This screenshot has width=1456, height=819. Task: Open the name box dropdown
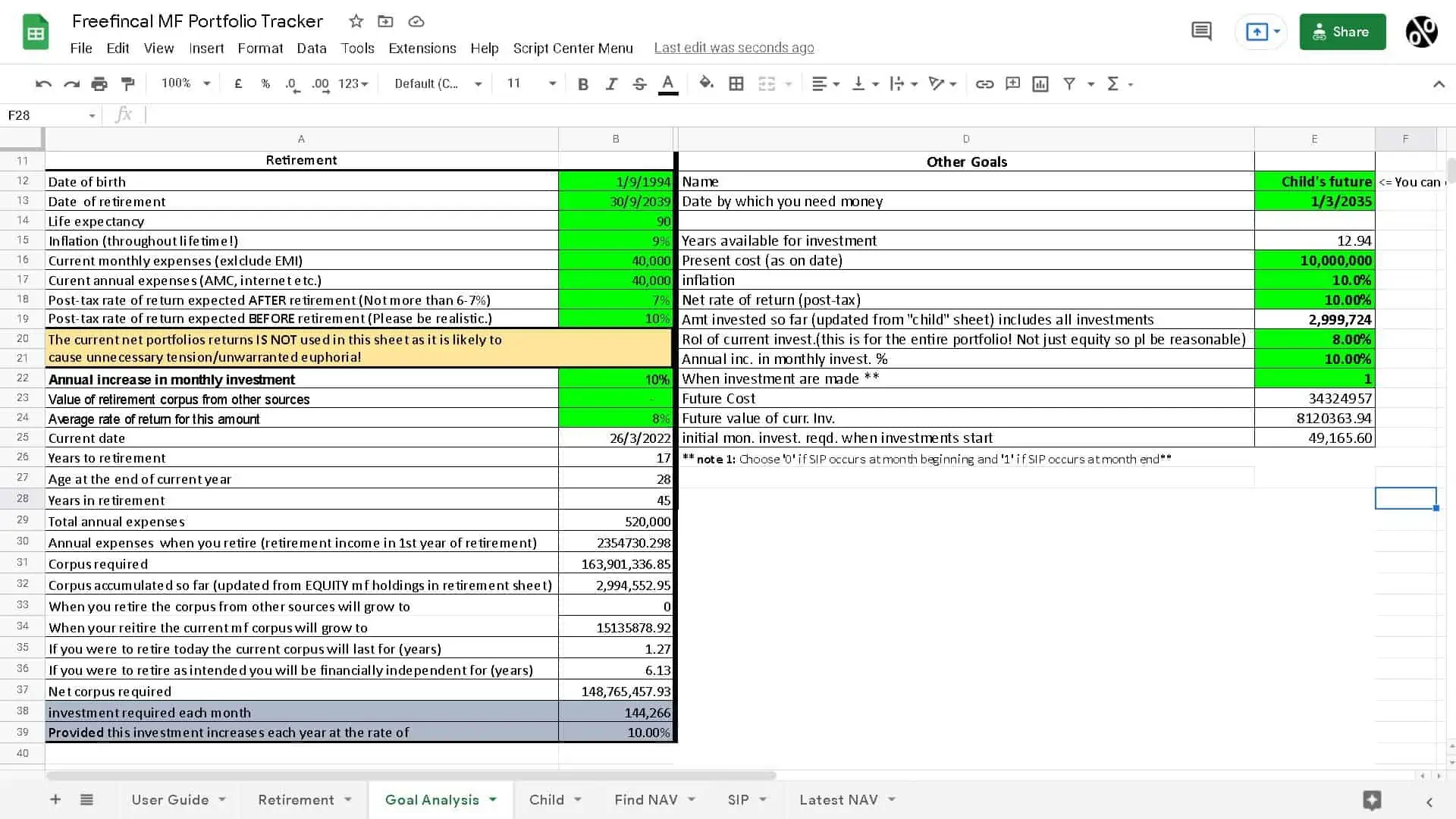tap(92, 115)
